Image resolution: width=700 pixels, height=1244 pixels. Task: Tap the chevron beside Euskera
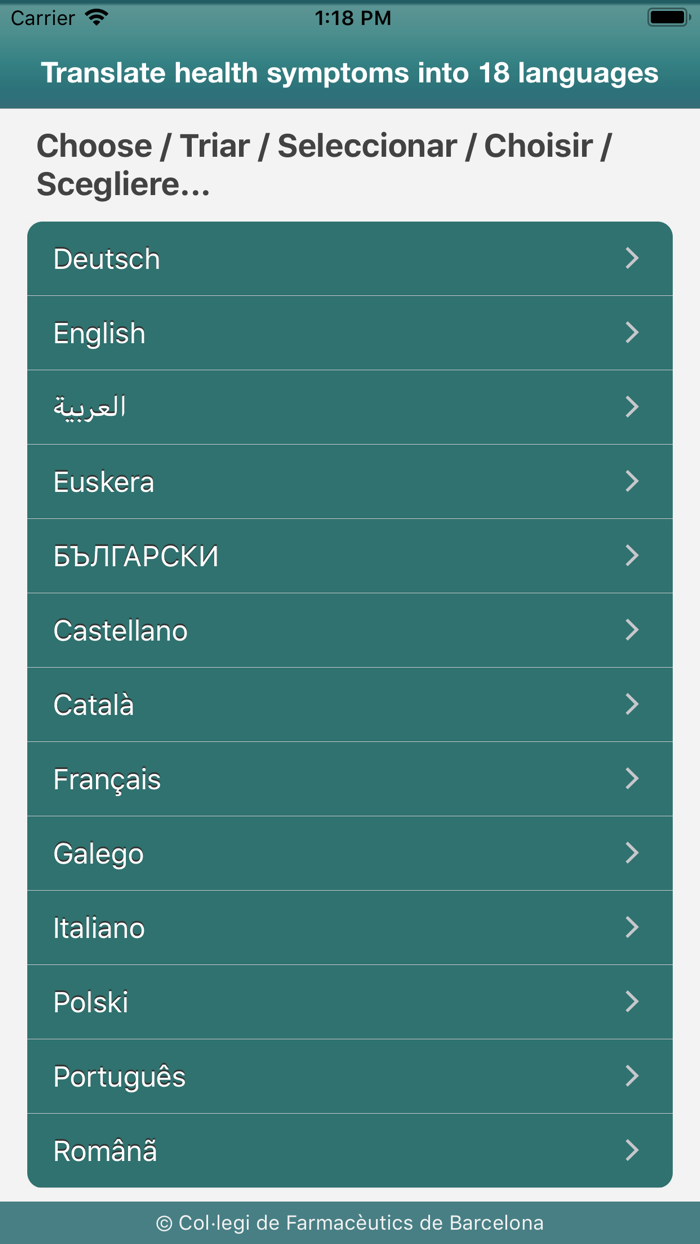[x=632, y=481]
